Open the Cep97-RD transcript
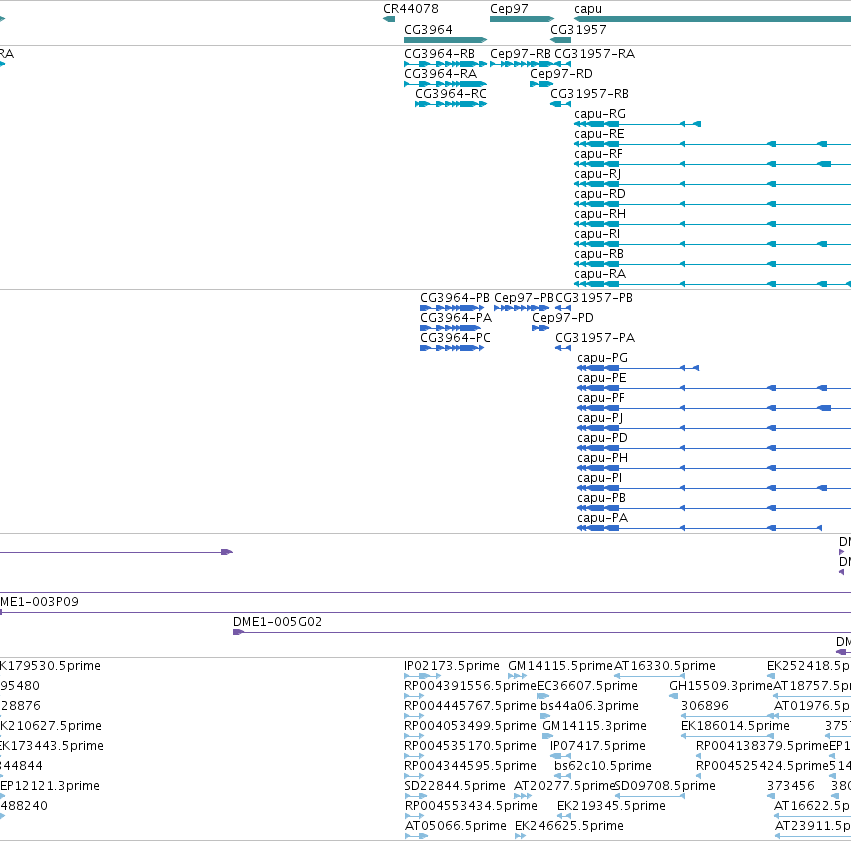This screenshot has height=841, width=851. pyautogui.click(x=561, y=74)
